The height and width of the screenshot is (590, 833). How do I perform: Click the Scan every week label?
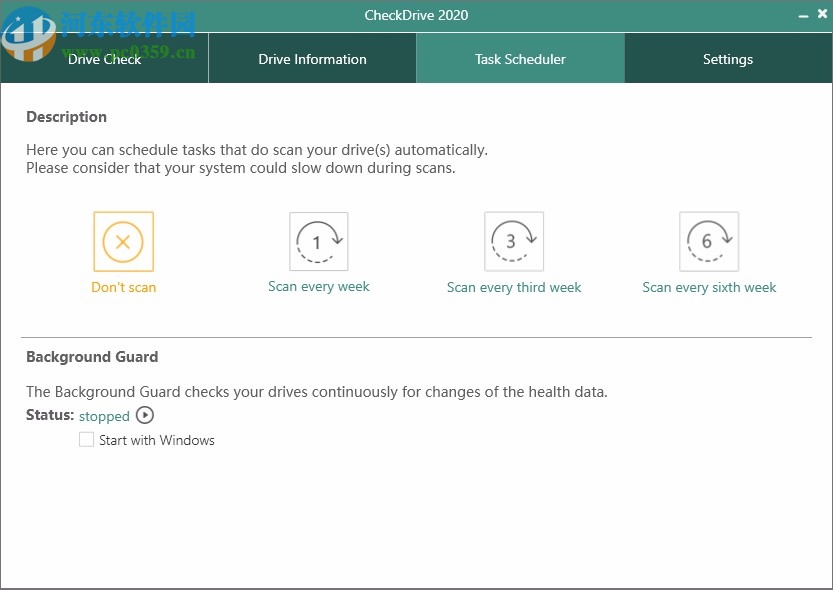[x=319, y=287]
